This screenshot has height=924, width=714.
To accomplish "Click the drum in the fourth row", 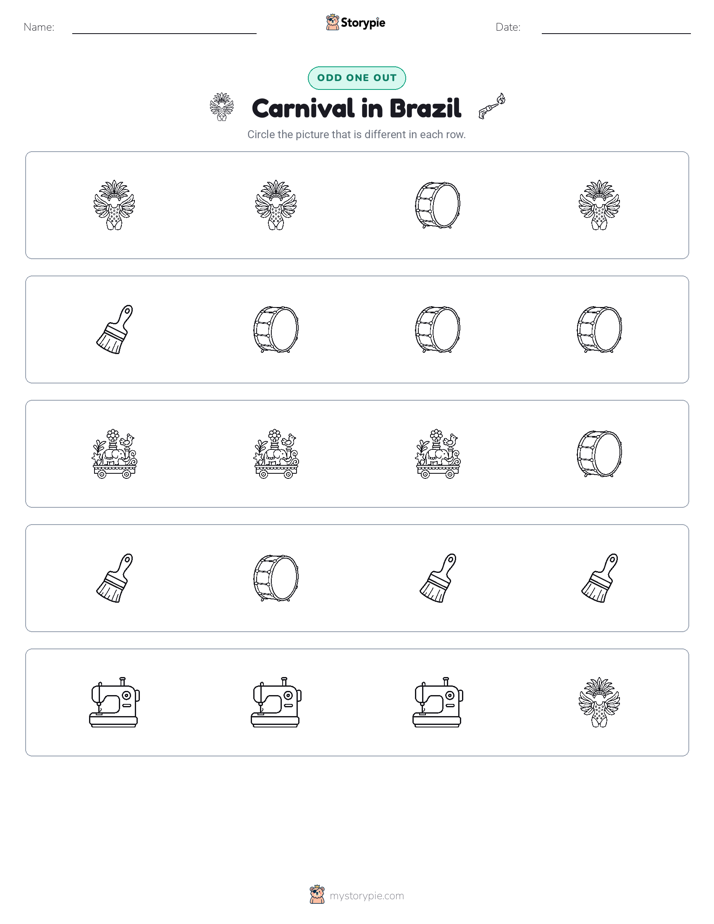I will (276, 578).
